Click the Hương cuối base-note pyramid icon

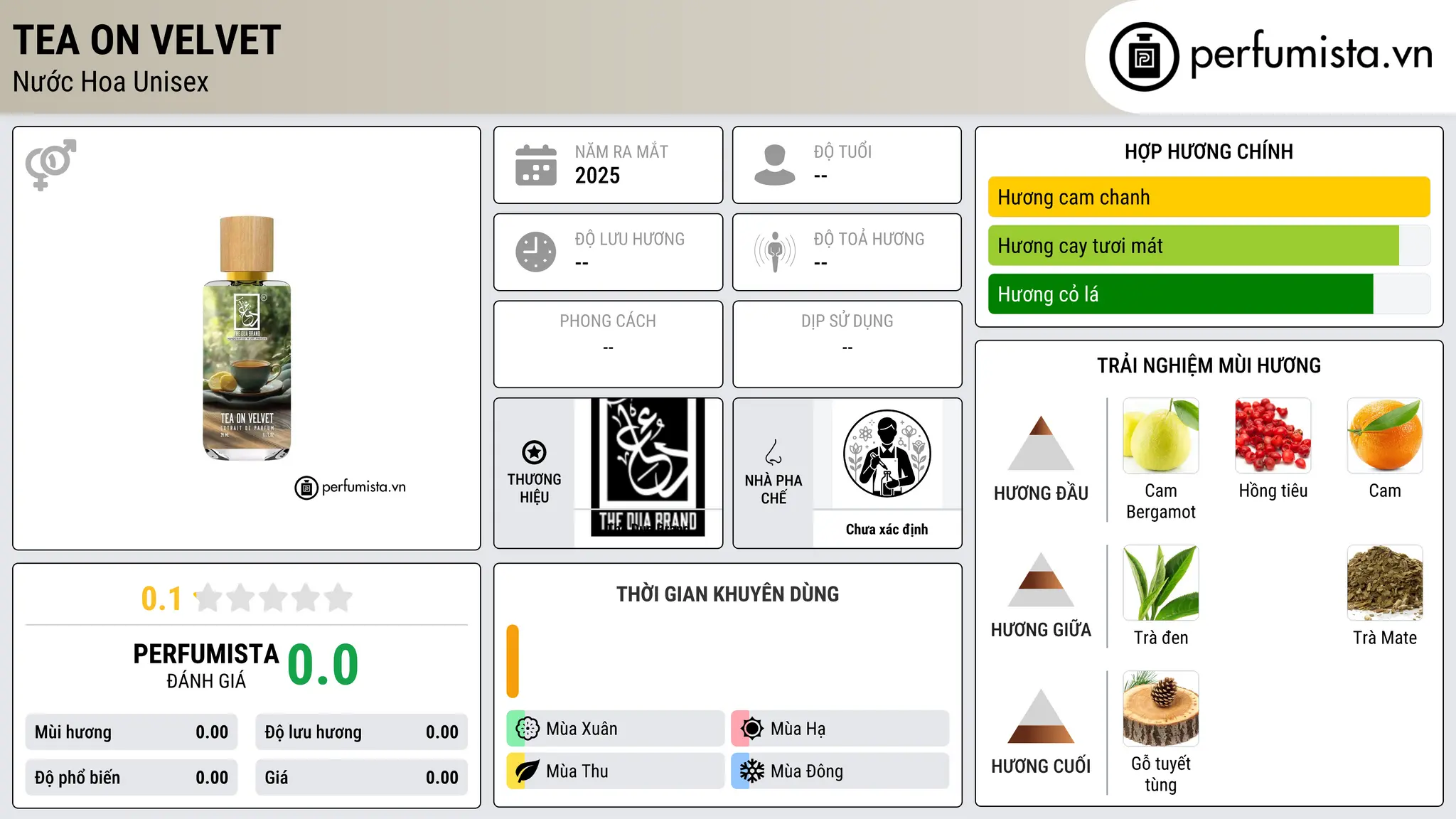click(x=1041, y=716)
